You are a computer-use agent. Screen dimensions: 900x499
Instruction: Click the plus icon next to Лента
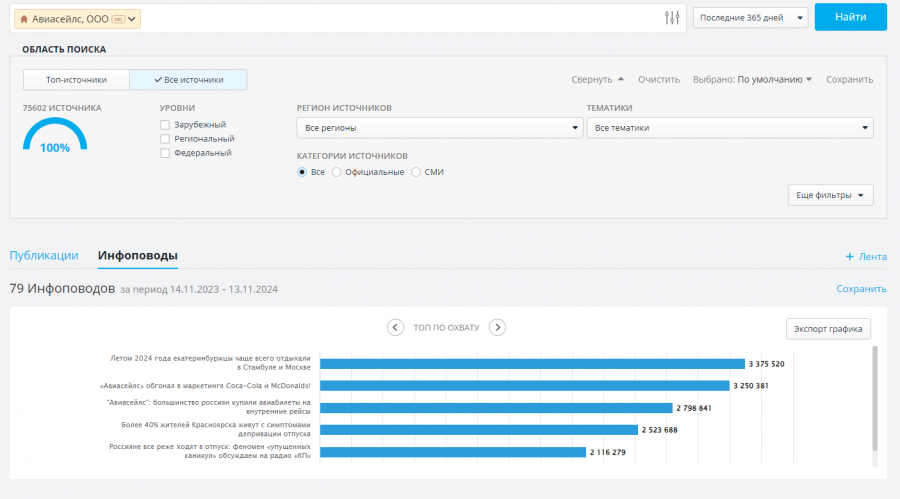pos(850,257)
